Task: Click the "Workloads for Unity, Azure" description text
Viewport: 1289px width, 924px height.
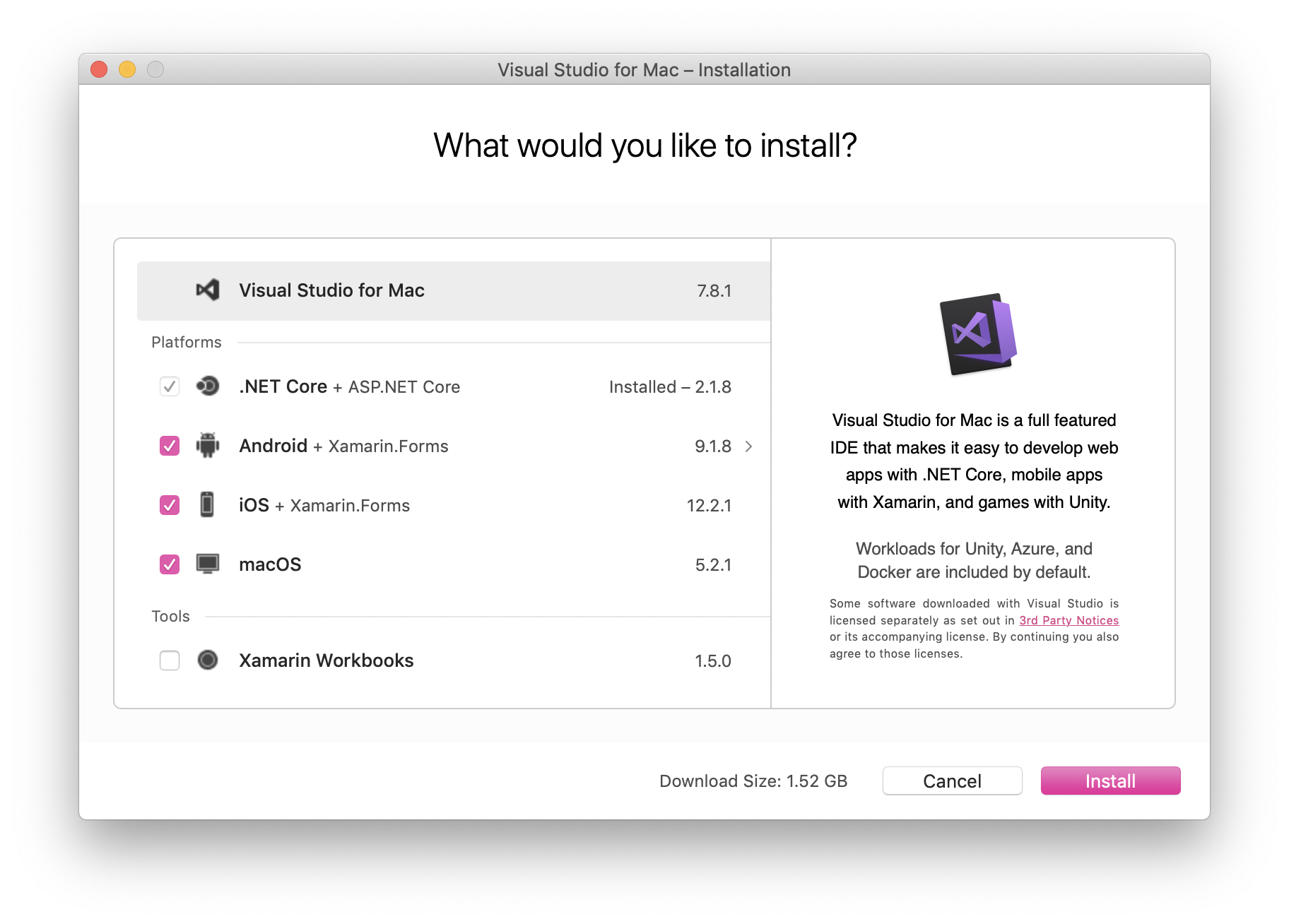Action: 974,560
